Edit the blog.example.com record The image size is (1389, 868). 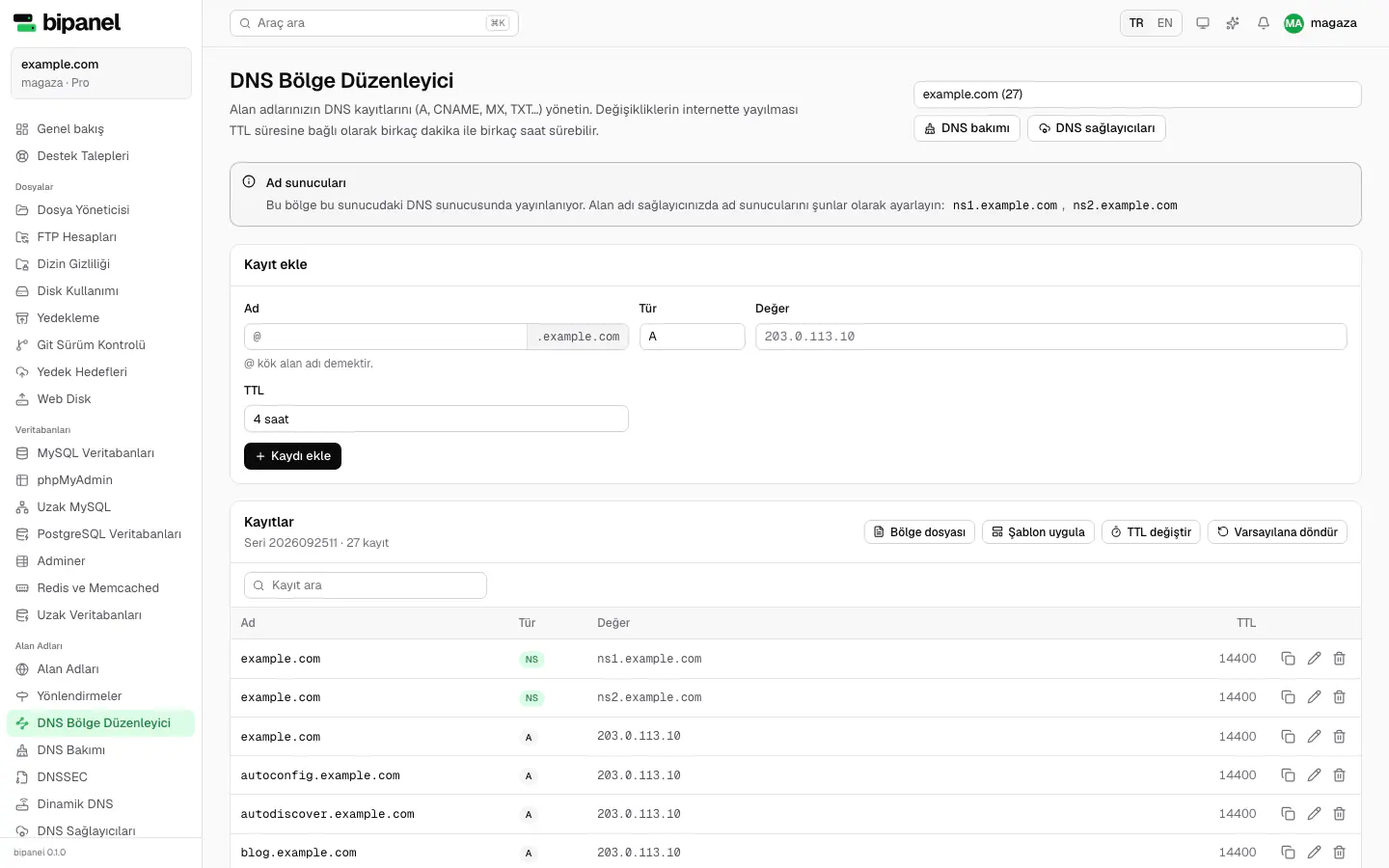click(x=1314, y=853)
